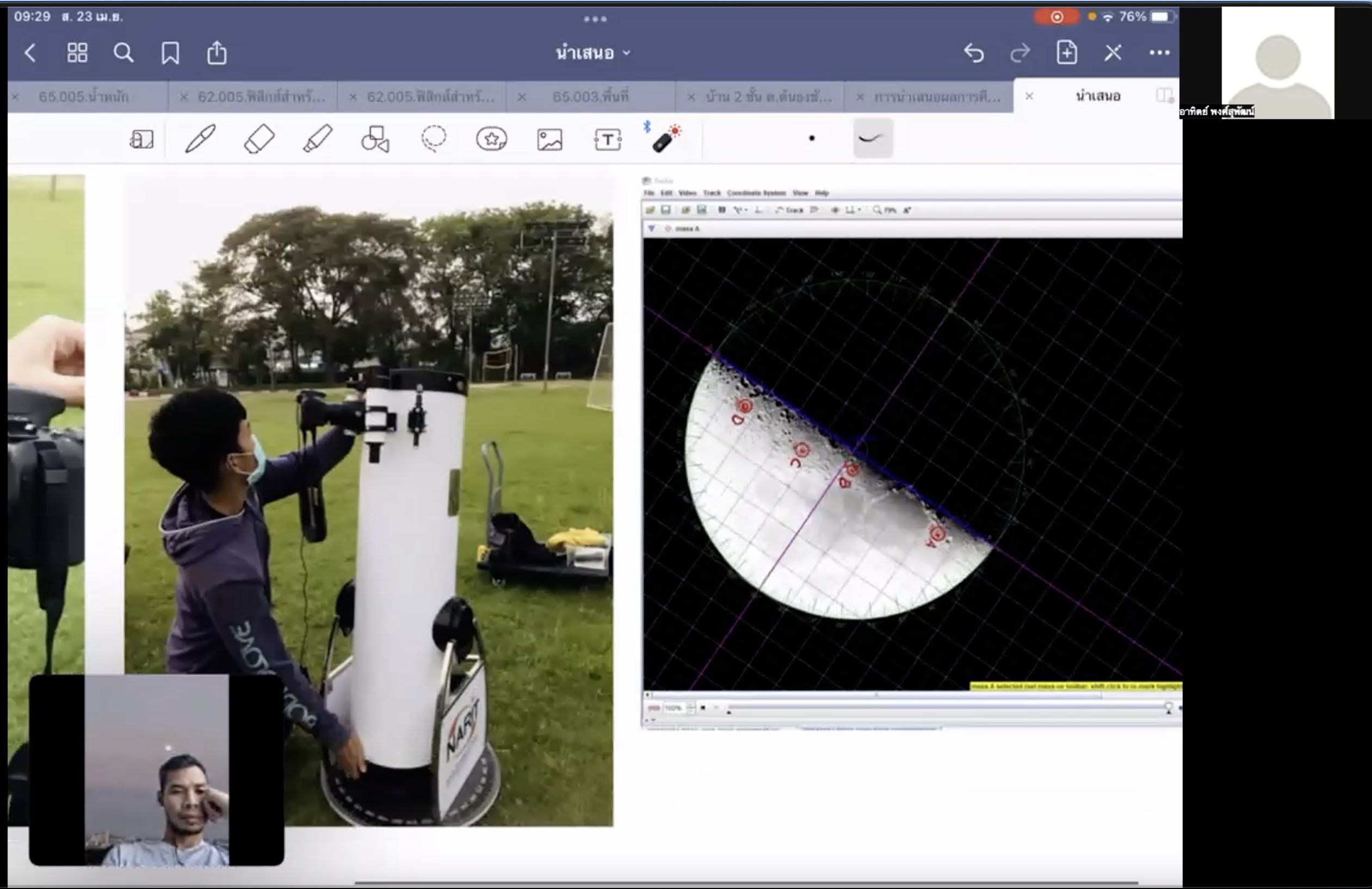
Task: Open the three-dot more options menu
Action: (1159, 53)
